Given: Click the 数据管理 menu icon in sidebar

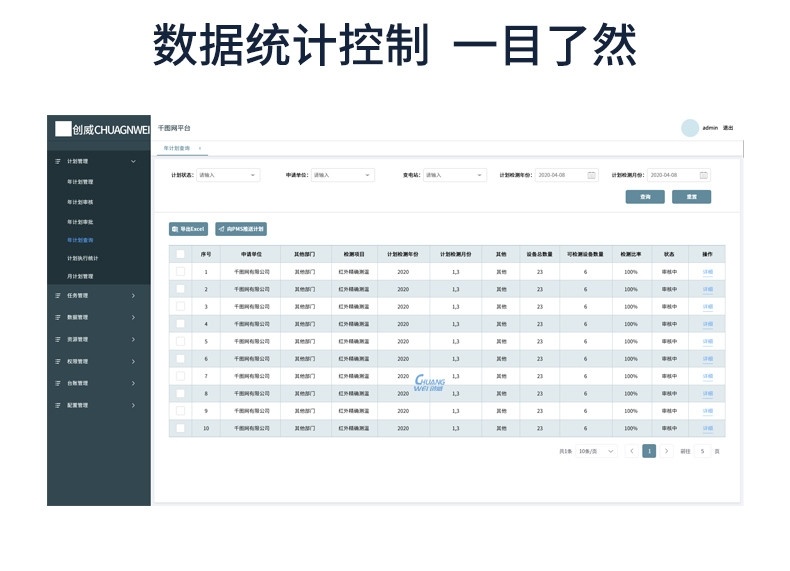Looking at the screenshot, I should [x=57, y=318].
